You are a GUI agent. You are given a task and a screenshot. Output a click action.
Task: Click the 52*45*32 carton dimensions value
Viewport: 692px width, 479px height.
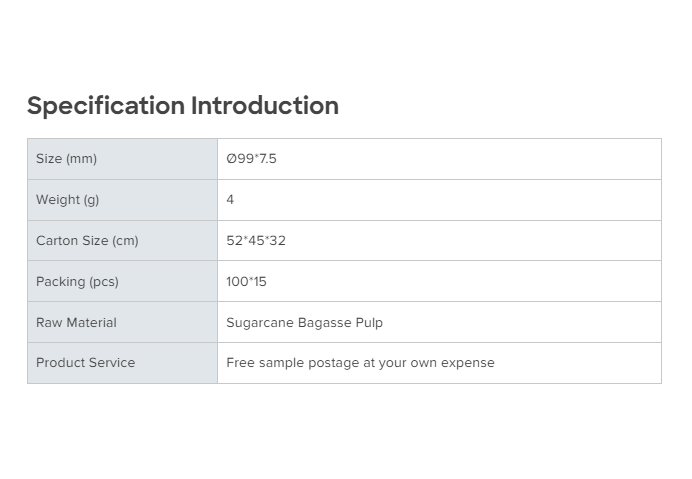coord(256,241)
